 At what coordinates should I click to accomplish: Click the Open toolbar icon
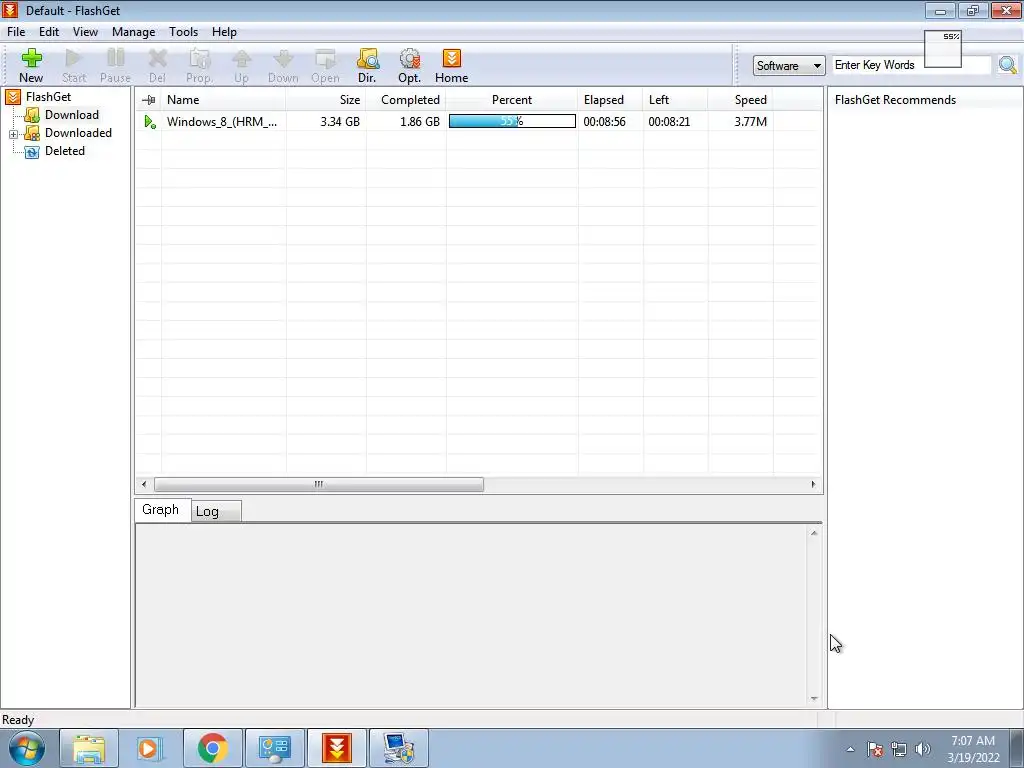coord(325,66)
